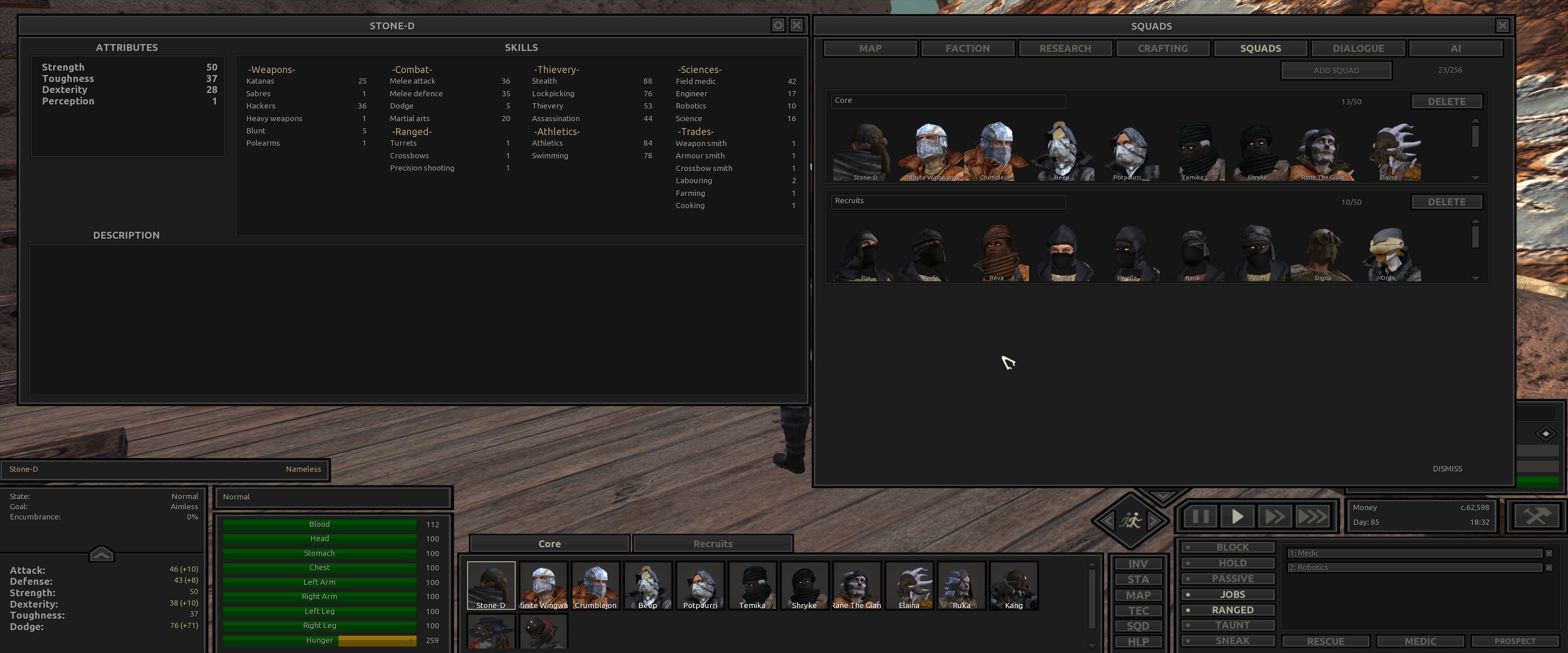The image size is (1568, 653).
Task: Toggle the RANGED setting
Action: 1228,610
